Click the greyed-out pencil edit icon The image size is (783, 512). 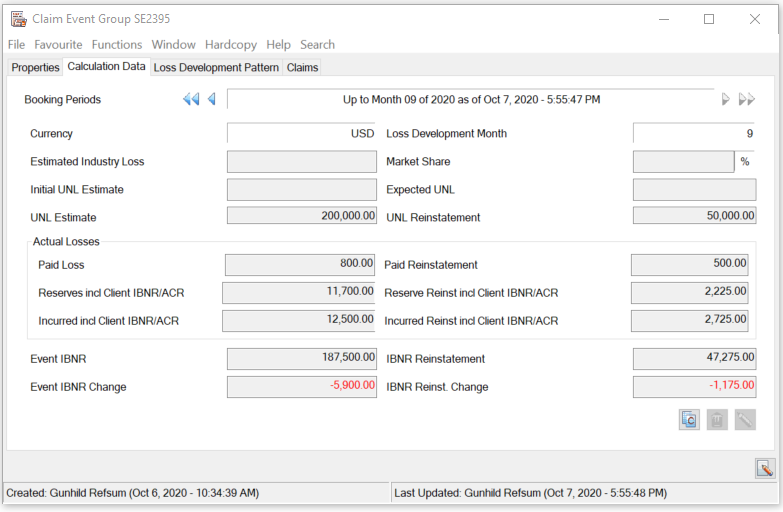coord(745,420)
